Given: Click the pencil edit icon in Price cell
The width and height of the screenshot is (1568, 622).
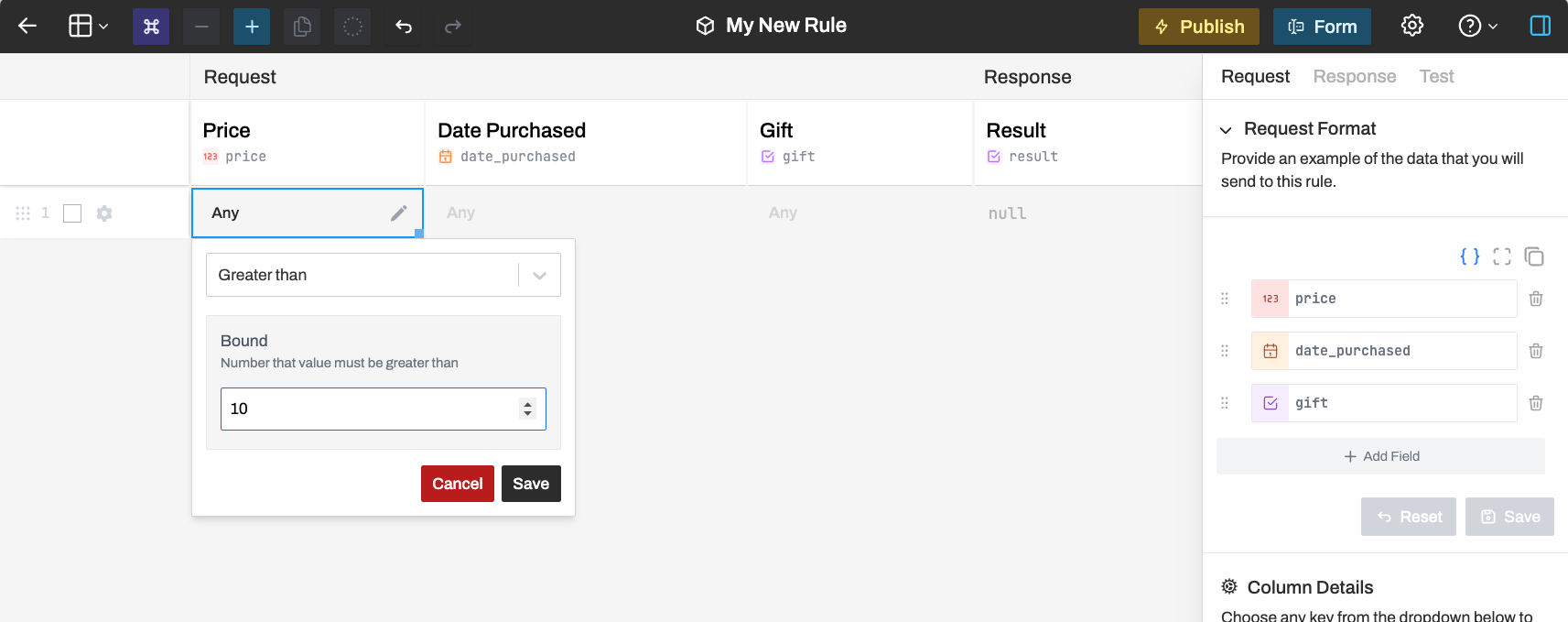Looking at the screenshot, I should [398, 213].
